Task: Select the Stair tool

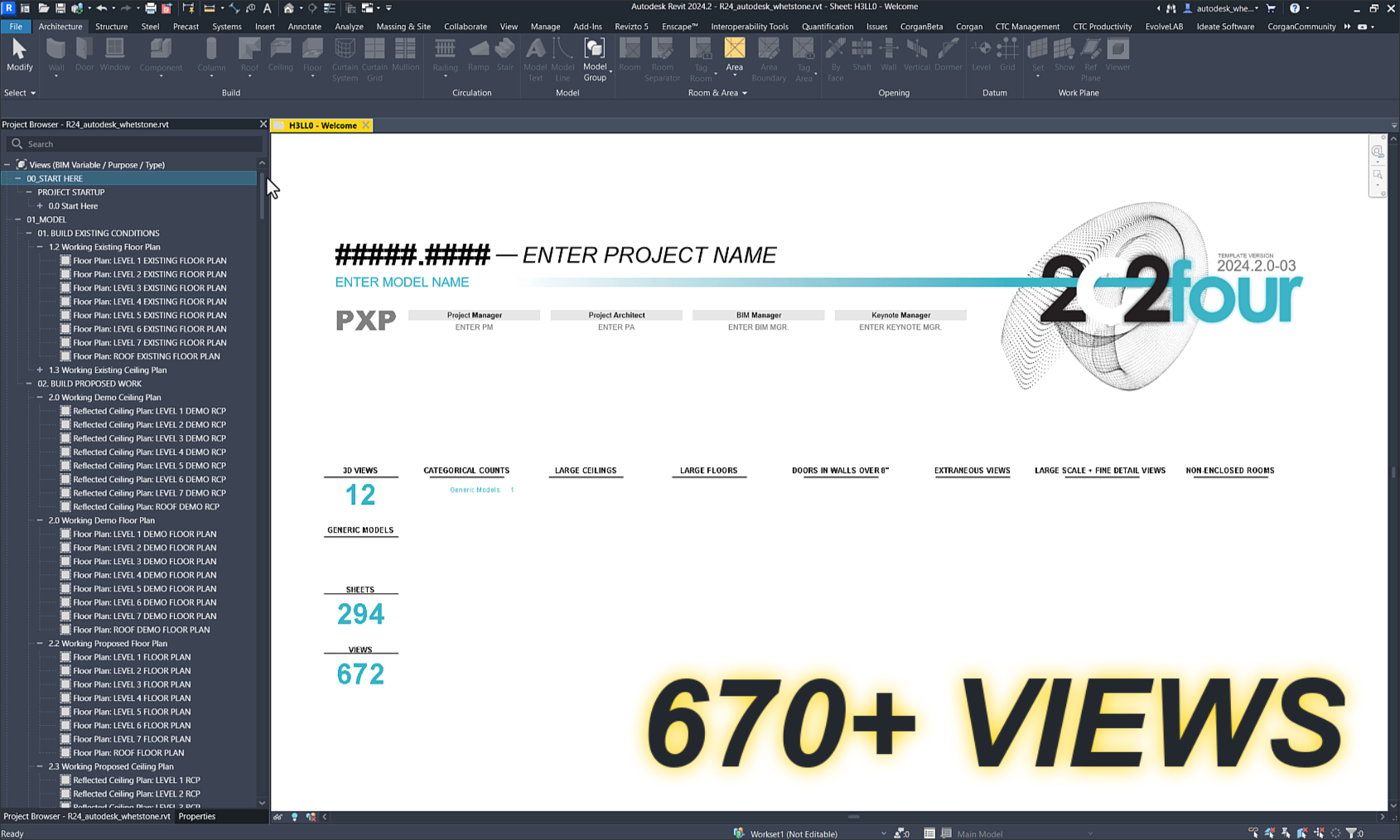Action: tap(504, 56)
